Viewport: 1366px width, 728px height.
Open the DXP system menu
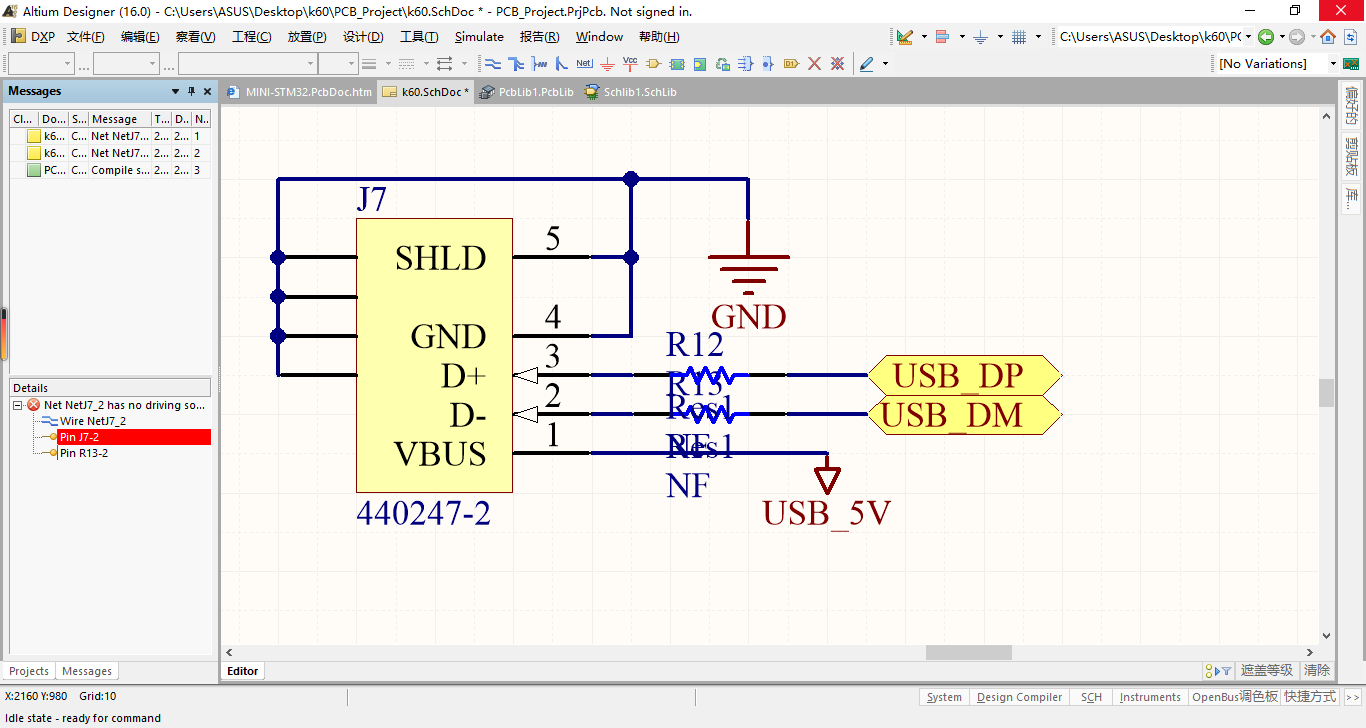32,37
